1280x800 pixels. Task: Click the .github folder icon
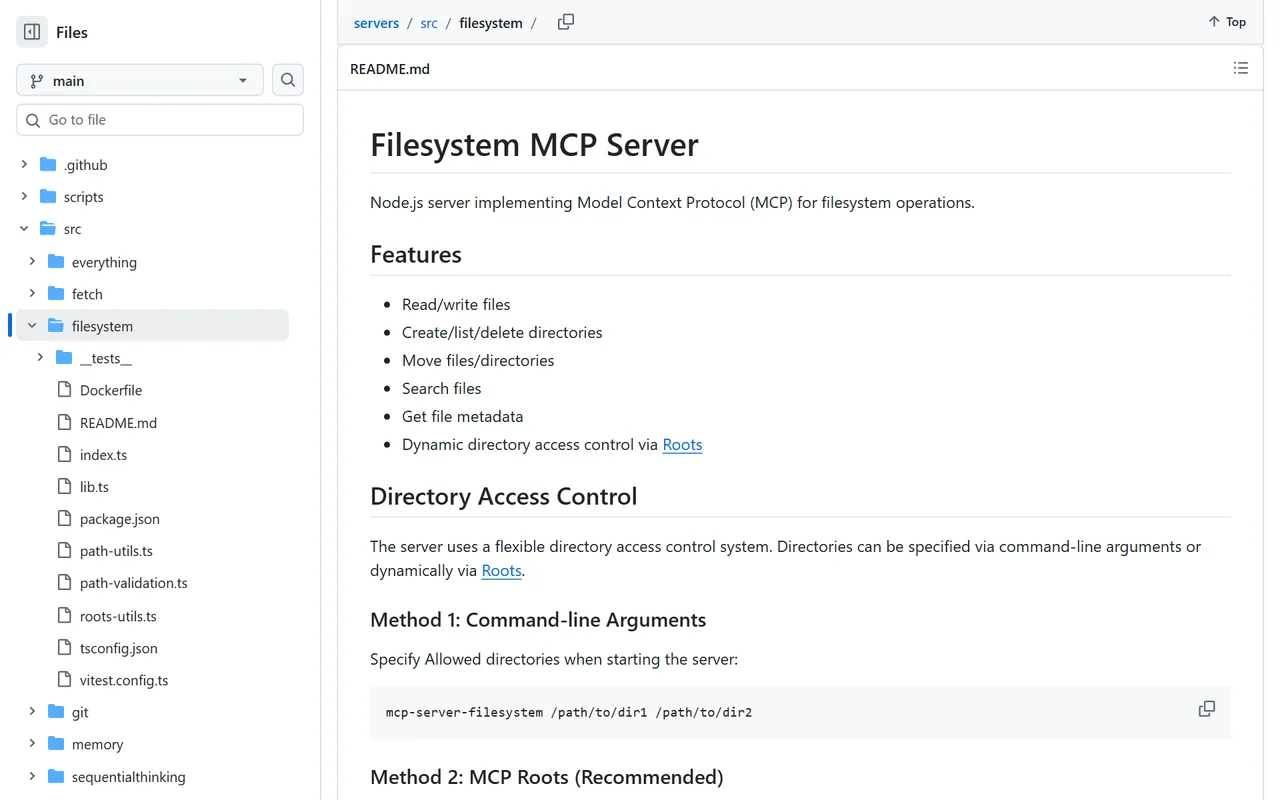[x=48, y=164]
